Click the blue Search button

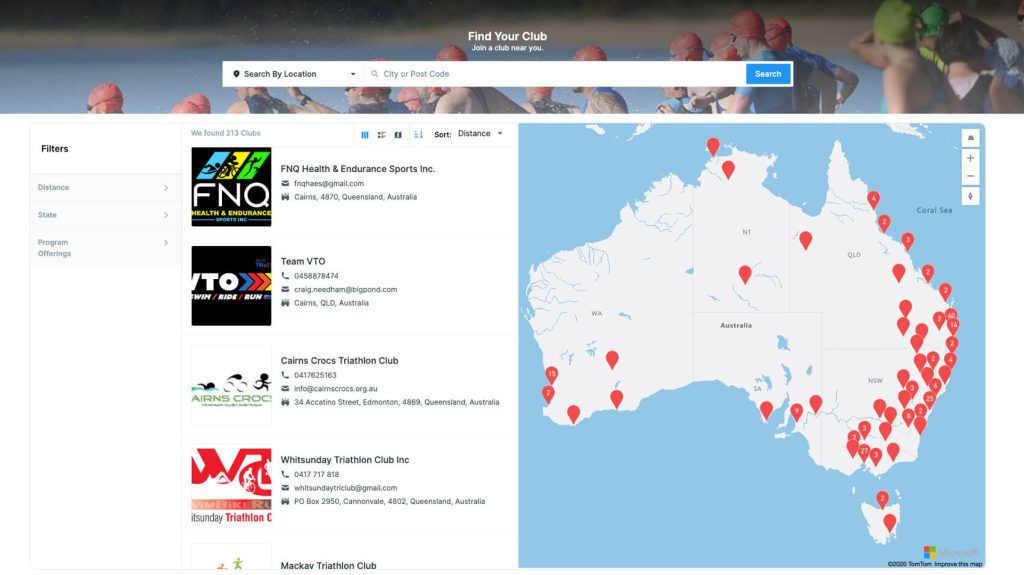coord(768,74)
